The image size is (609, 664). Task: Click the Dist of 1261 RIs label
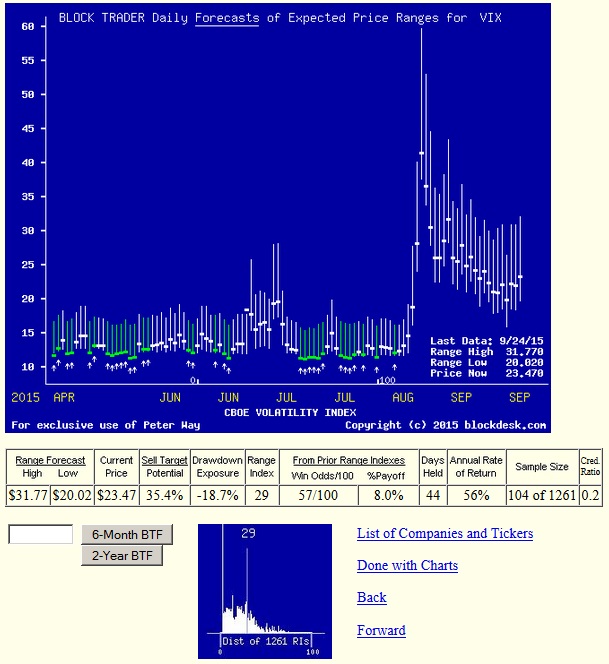(x=266, y=641)
